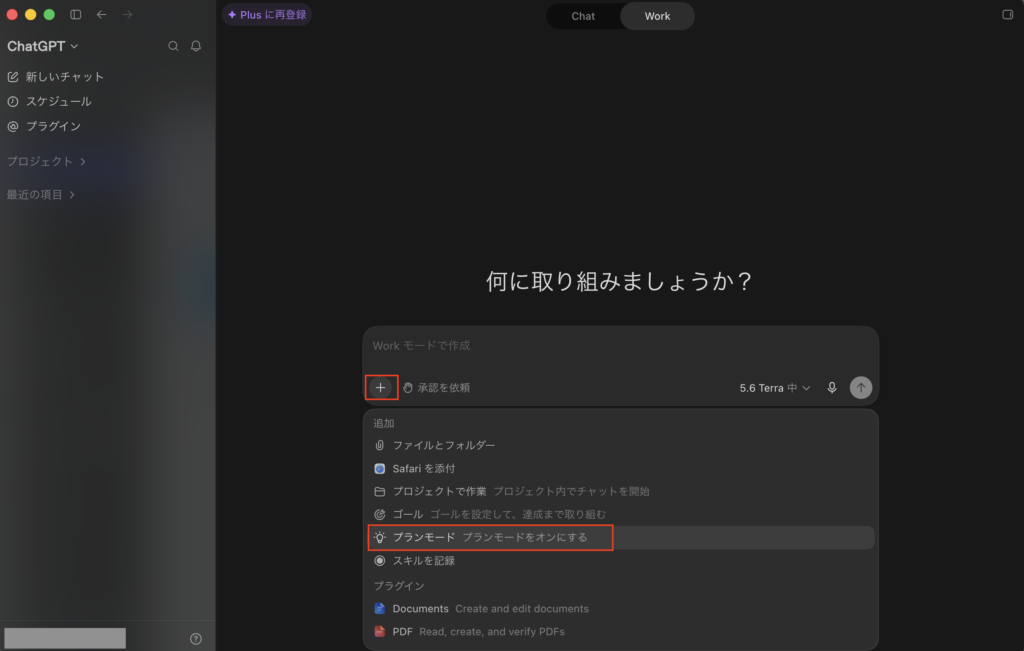
Task: Click the PDF plugin icon
Action: point(379,631)
